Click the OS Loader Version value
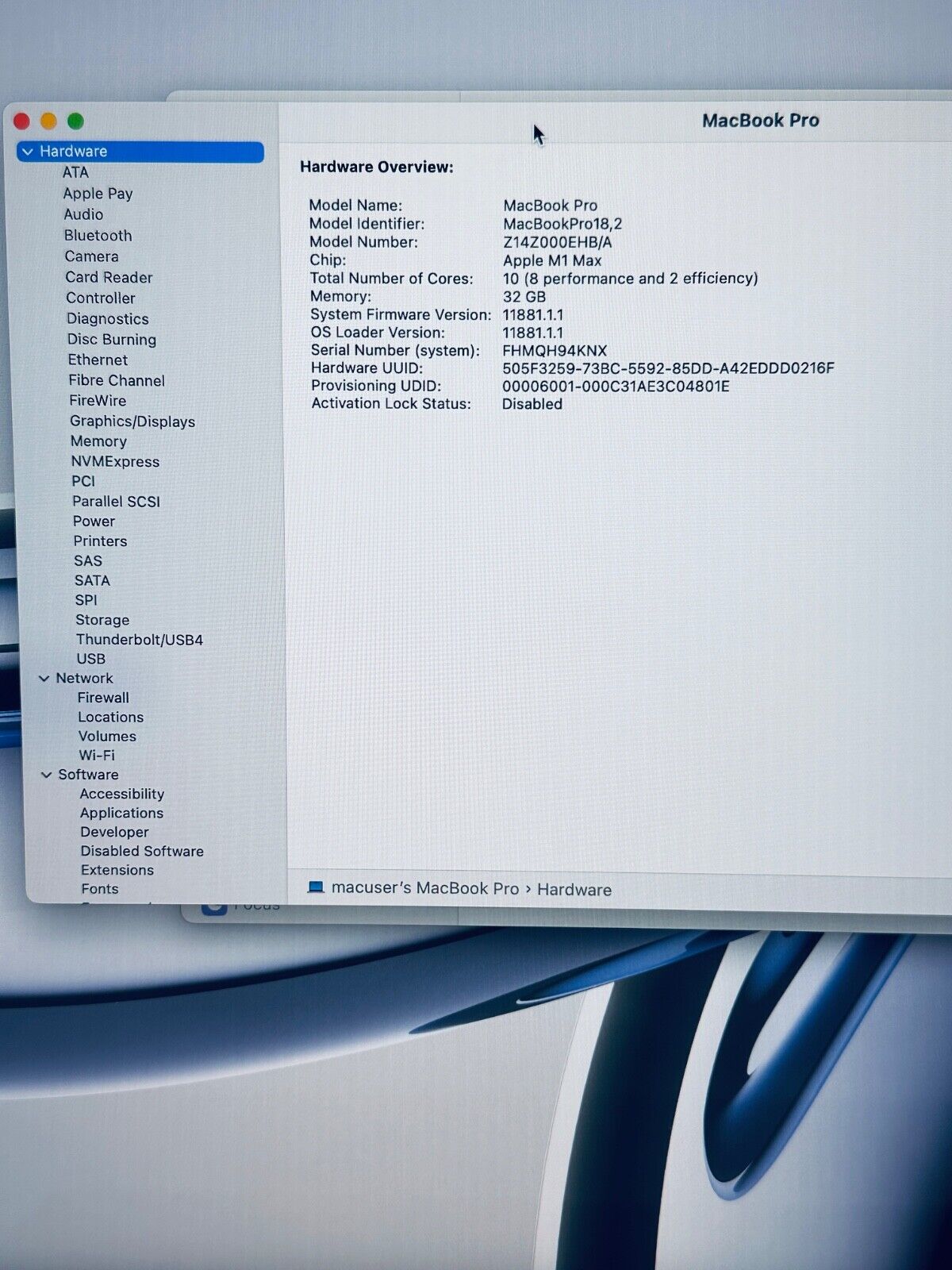 (x=533, y=333)
